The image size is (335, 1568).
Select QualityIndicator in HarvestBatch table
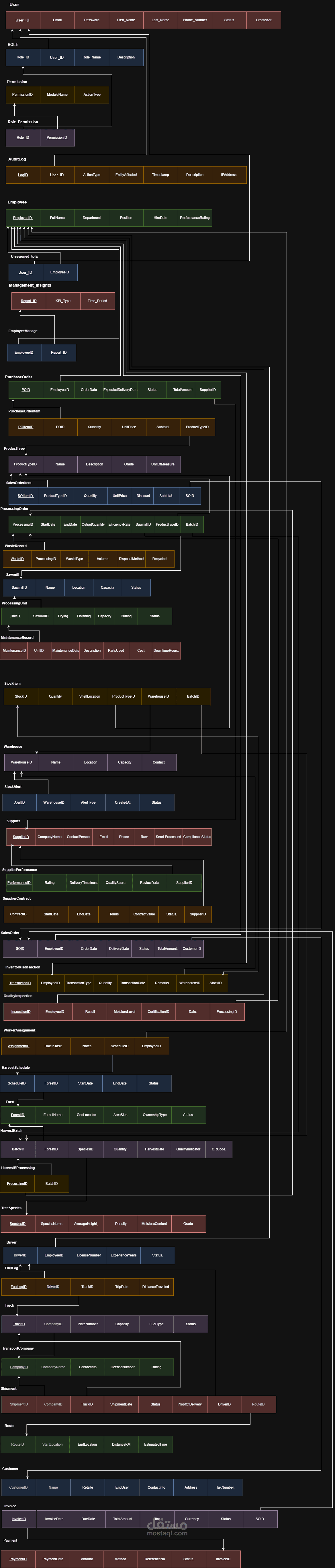[x=188, y=1149]
